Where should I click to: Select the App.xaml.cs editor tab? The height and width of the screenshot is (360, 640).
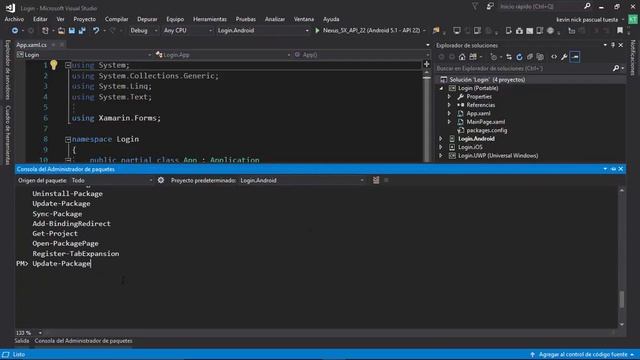point(32,45)
